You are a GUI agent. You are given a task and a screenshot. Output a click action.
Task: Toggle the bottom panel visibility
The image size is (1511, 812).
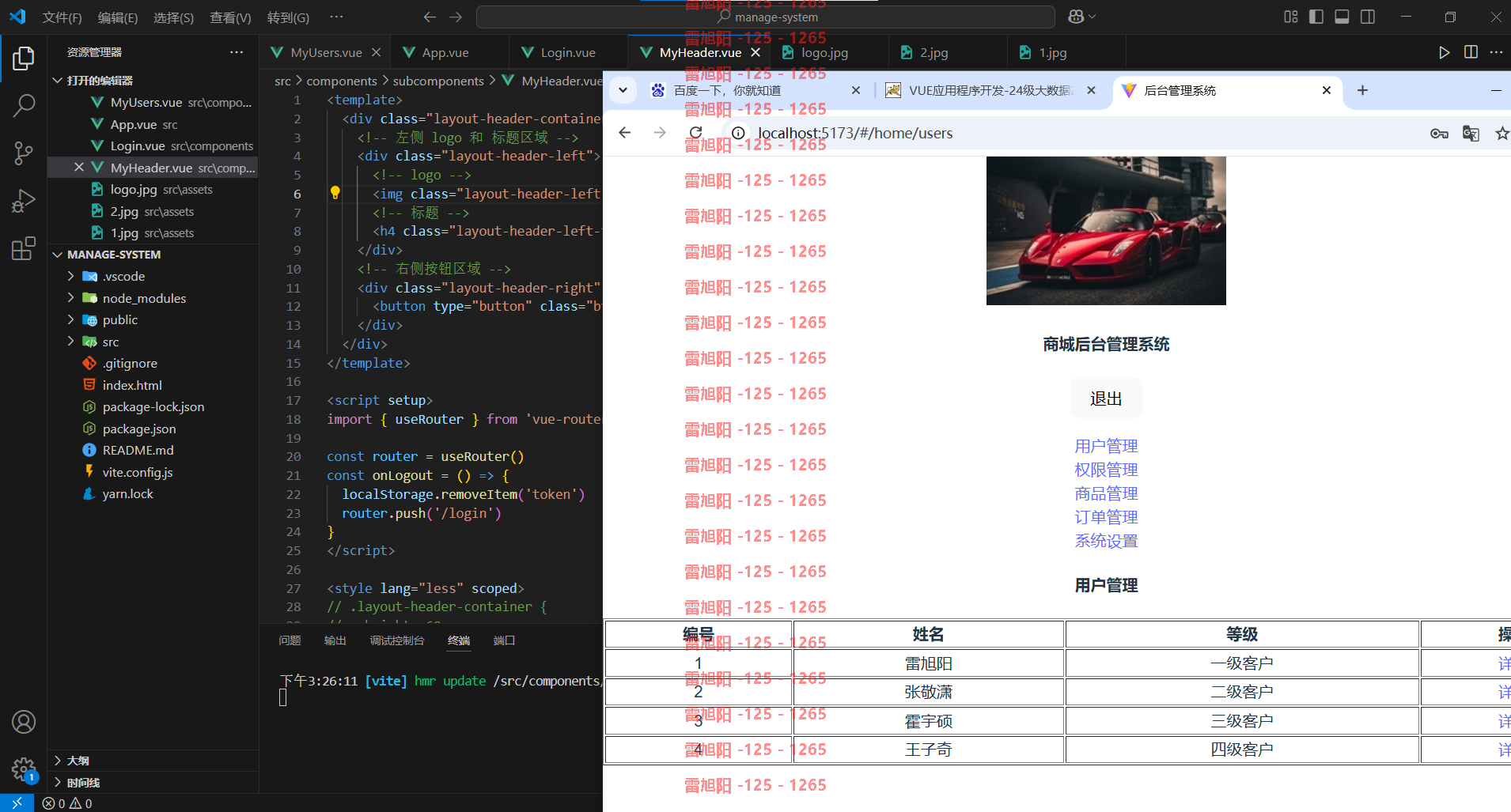1342,17
